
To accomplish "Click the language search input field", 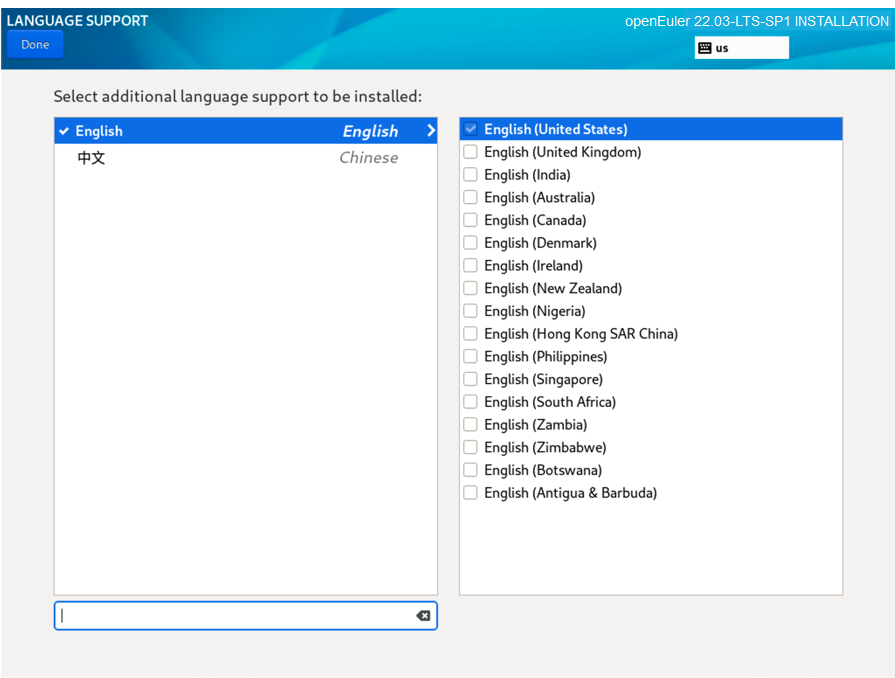I will (x=235, y=616).
